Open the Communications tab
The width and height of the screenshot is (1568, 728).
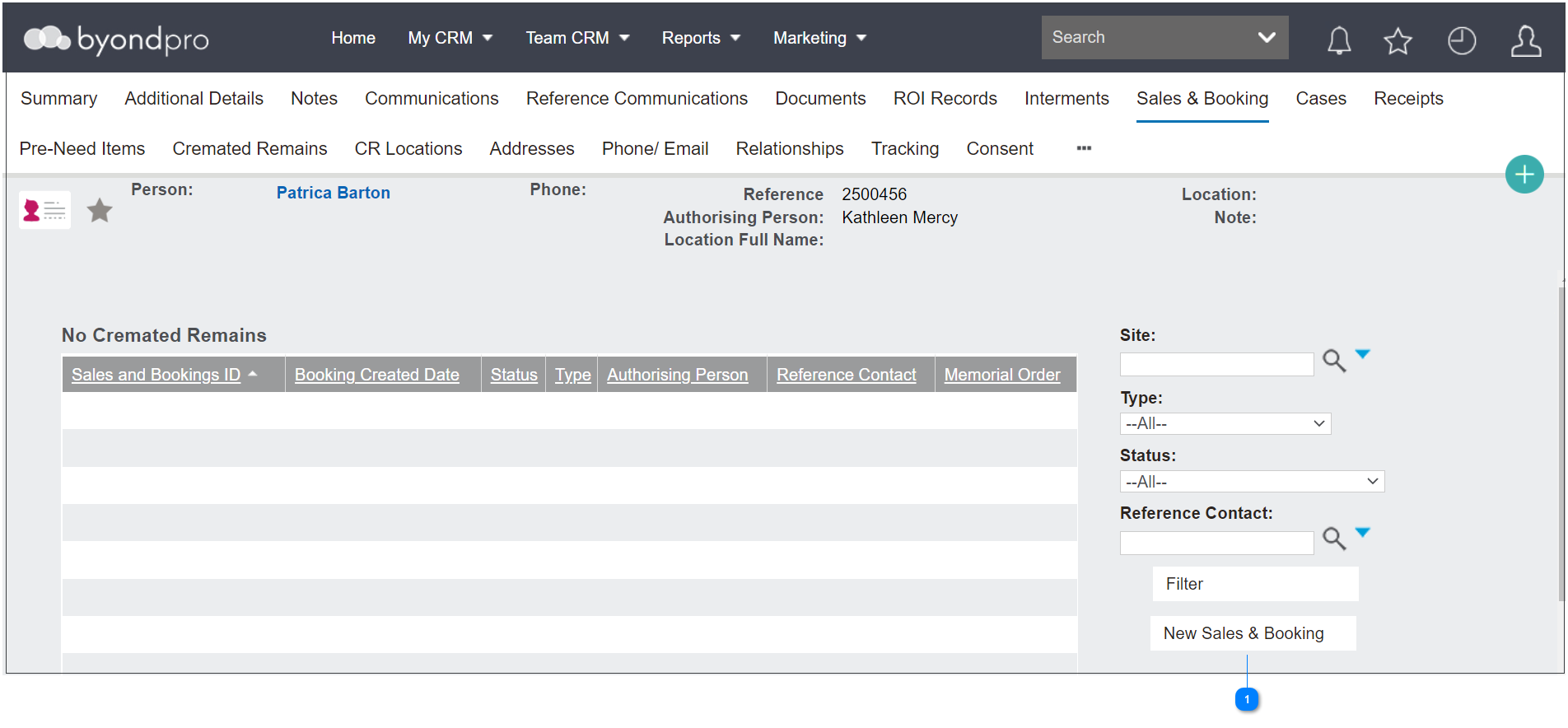[x=432, y=99]
